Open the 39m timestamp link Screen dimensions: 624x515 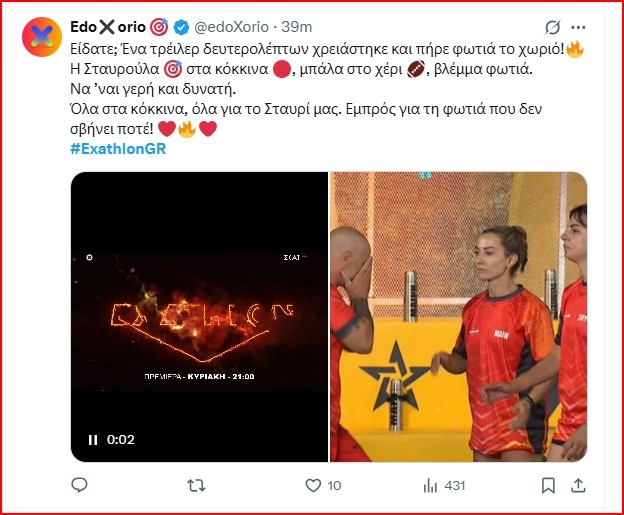296,27
